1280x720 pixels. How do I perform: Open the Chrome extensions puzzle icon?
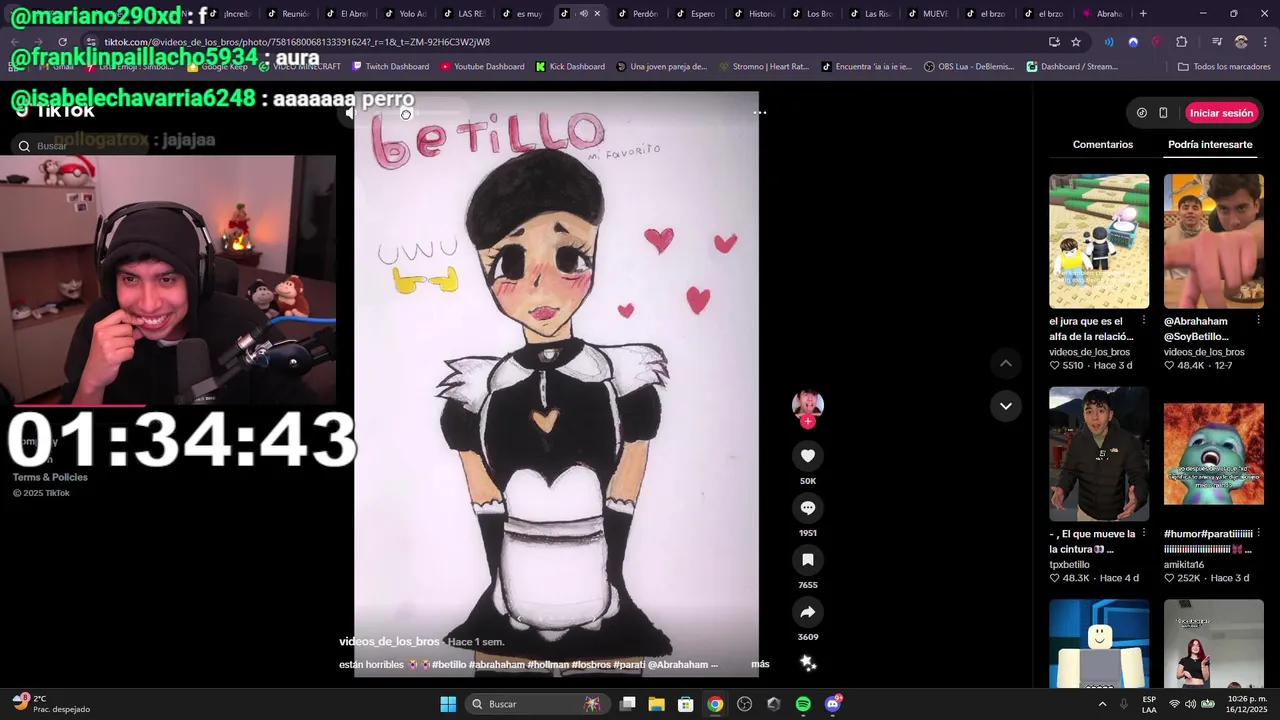pyautogui.click(x=1182, y=42)
